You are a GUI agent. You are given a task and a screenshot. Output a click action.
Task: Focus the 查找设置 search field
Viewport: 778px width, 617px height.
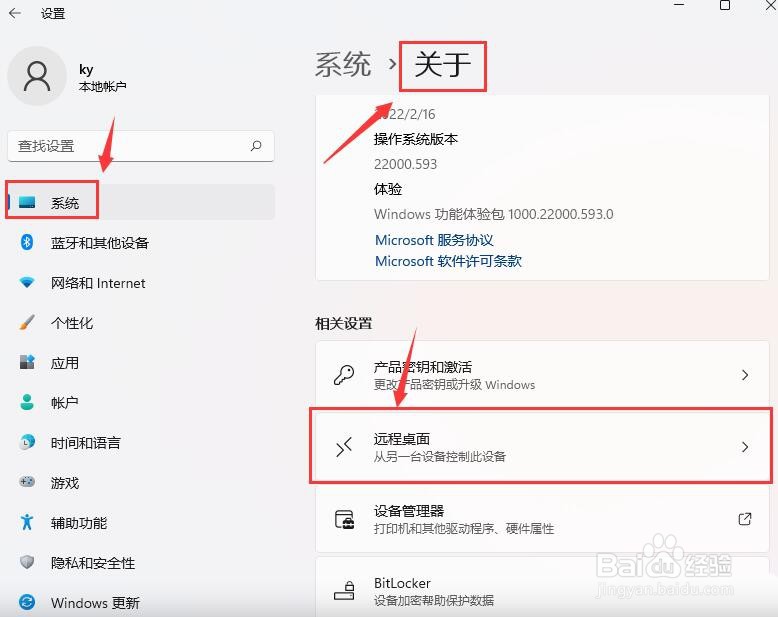(x=141, y=146)
